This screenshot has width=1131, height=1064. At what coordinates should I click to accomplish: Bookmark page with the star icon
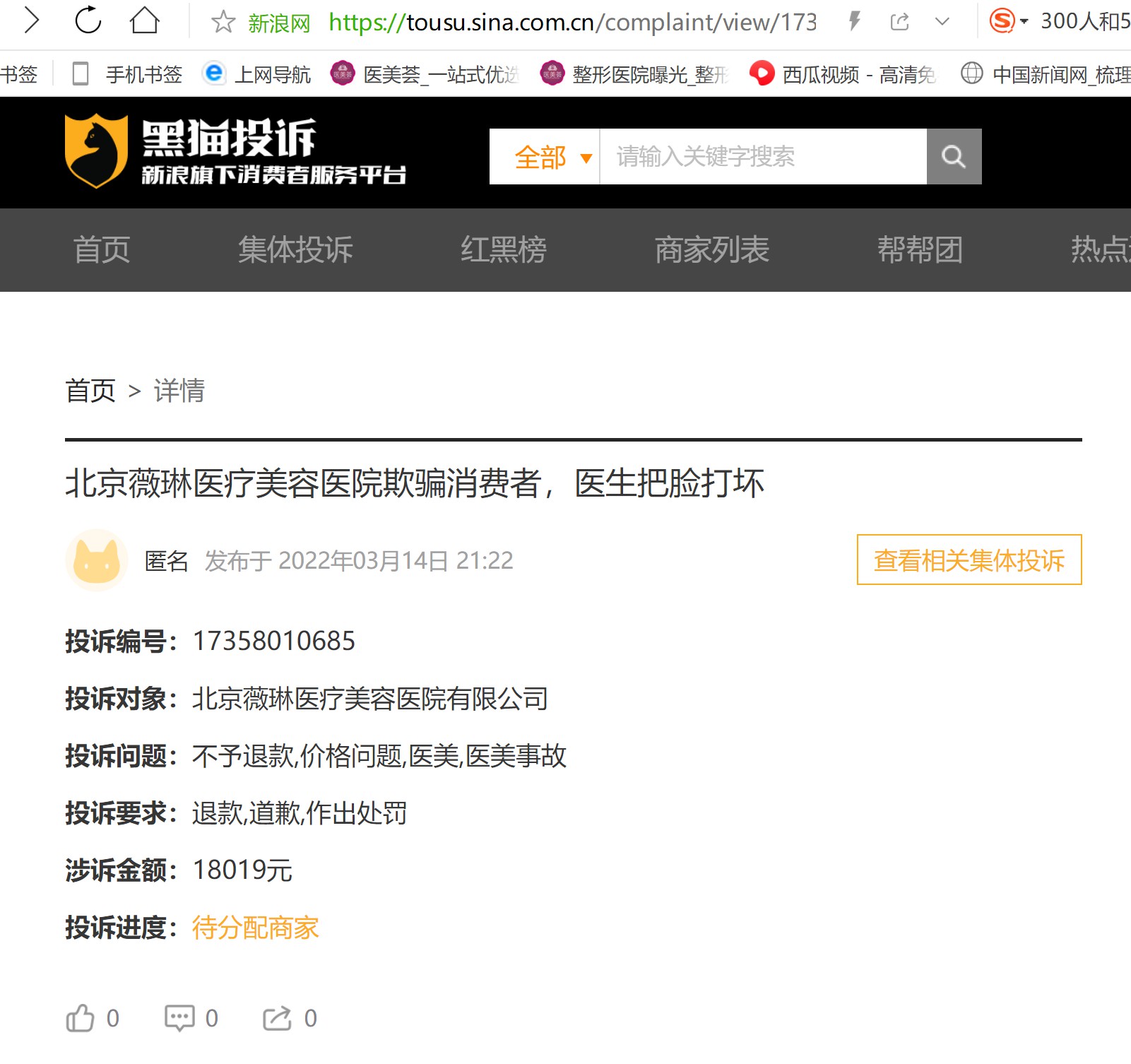223,22
